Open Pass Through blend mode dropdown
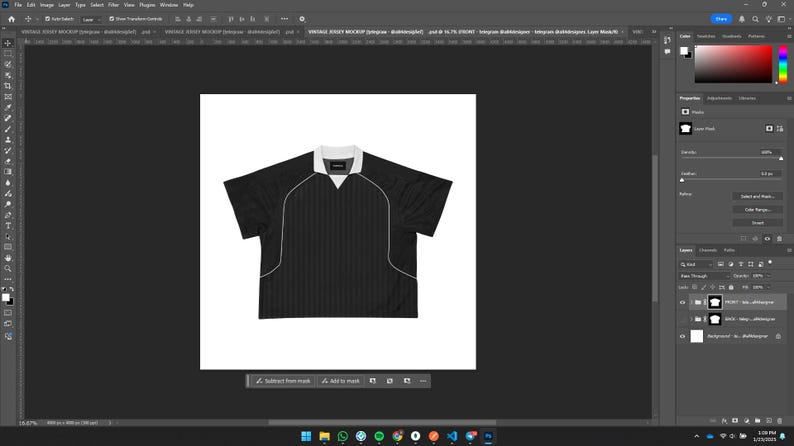 pyautogui.click(x=704, y=276)
